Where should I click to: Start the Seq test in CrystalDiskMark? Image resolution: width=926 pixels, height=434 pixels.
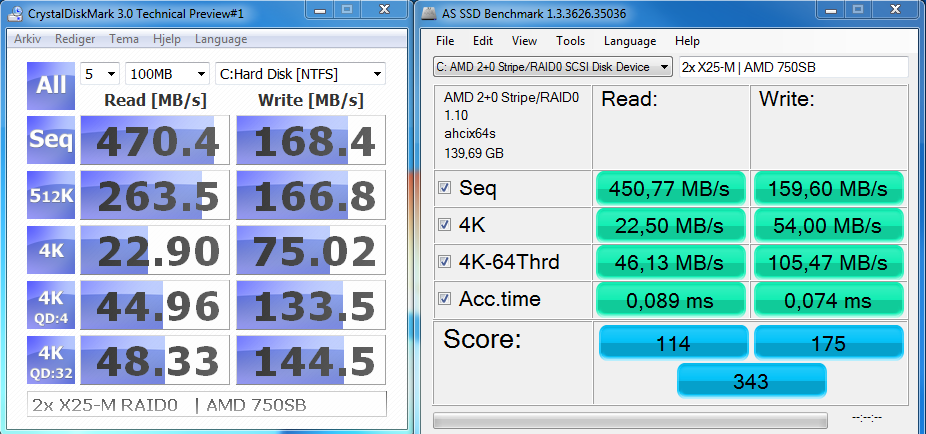pyautogui.click(x=51, y=140)
